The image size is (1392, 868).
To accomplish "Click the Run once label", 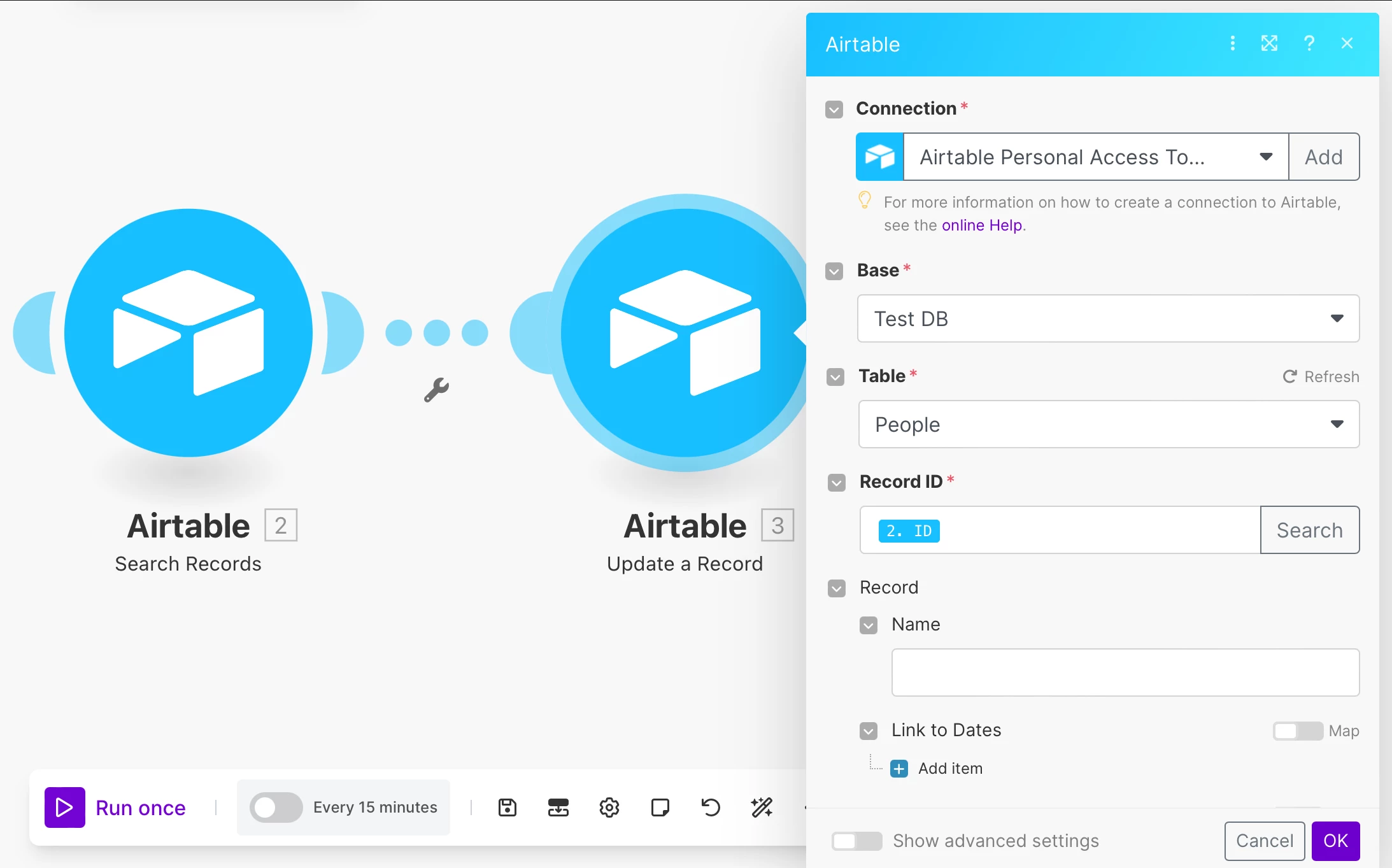I will click(x=141, y=808).
